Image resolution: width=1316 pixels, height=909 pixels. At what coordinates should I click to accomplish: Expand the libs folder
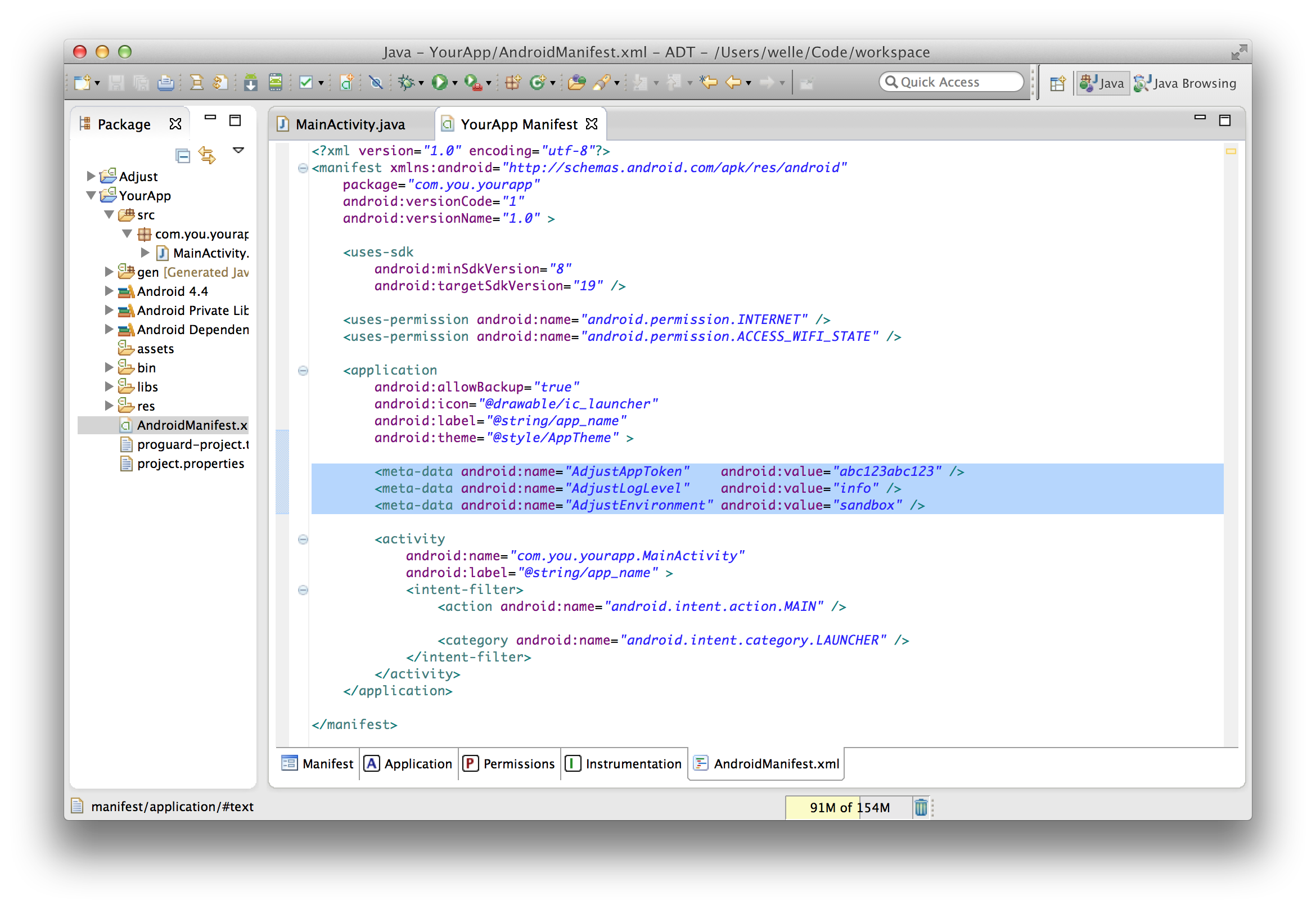pyautogui.click(x=109, y=387)
